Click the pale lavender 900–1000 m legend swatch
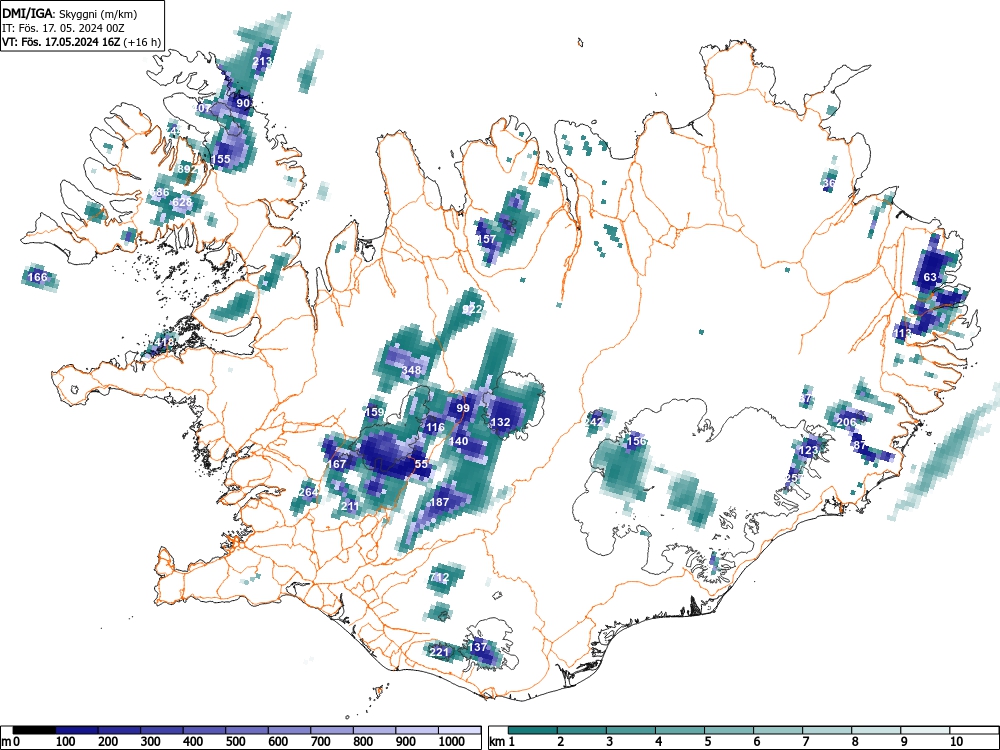 417,730
